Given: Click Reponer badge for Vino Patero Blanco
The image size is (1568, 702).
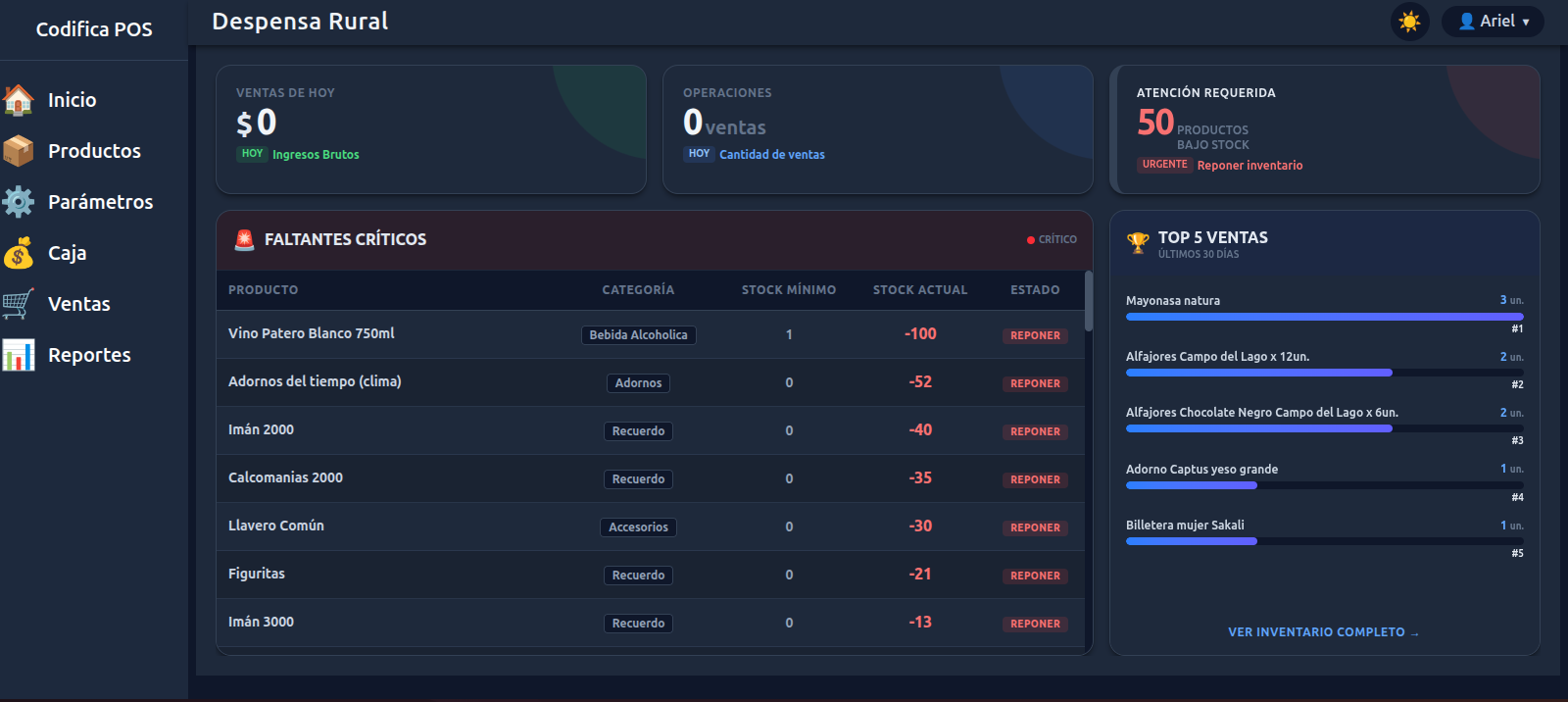Looking at the screenshot, I should point(1035,335).
